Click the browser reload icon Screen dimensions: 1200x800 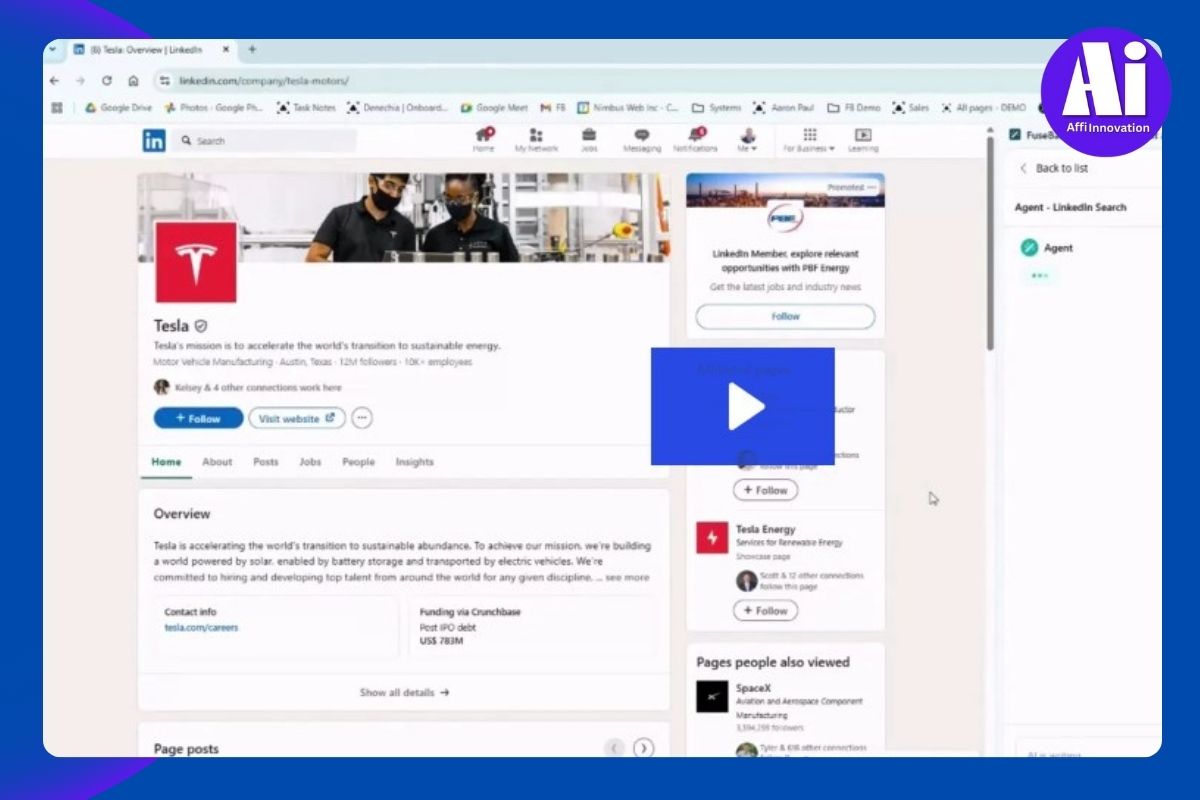(107, 81)
